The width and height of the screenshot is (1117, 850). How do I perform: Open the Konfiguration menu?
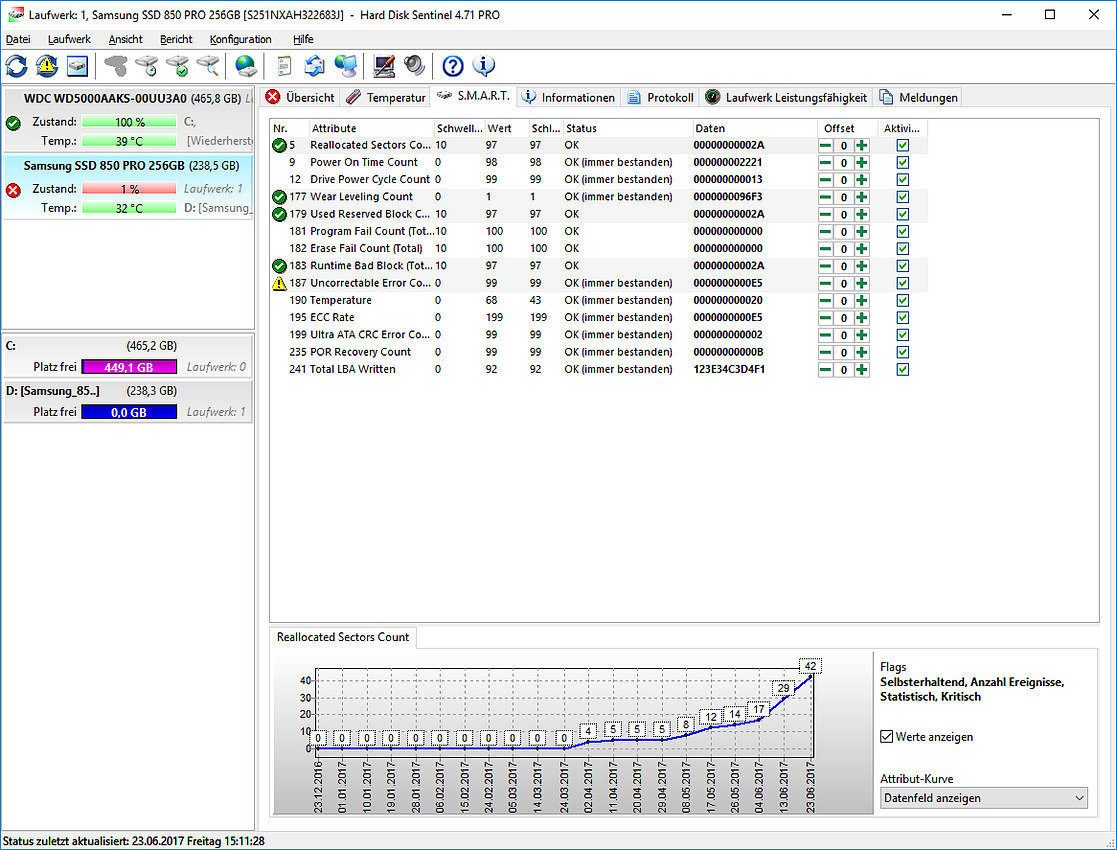coord(240,39)
